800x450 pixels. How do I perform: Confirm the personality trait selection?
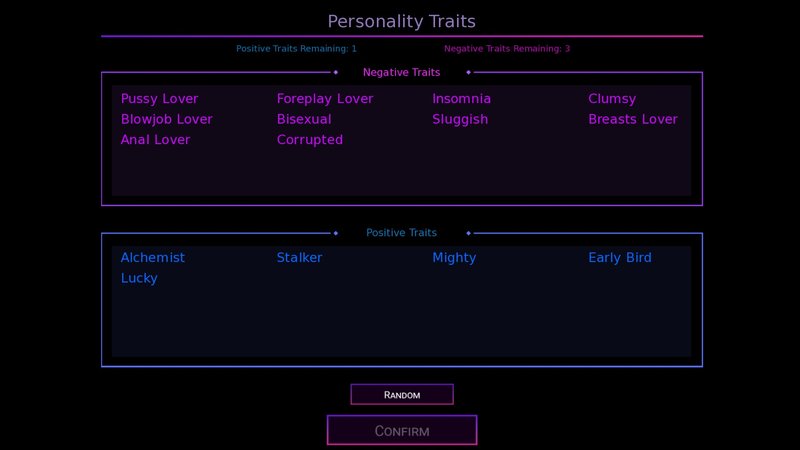pyautogui.click(x=402, y=431)
